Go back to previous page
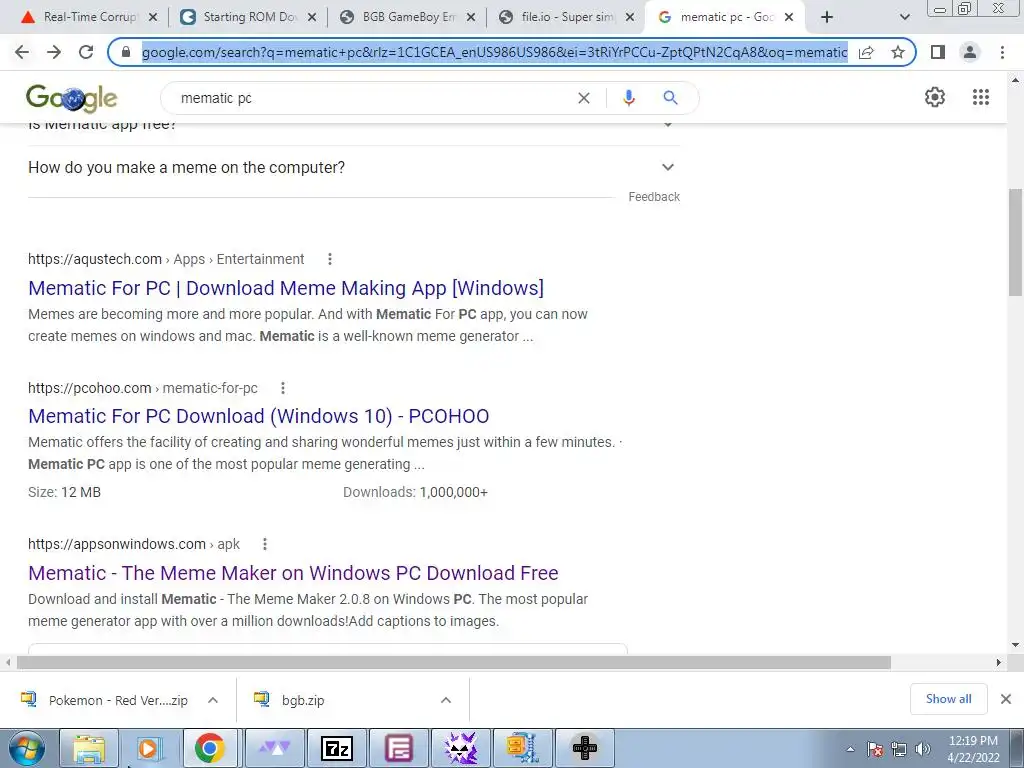This screenshot has height=768, width=1024. coord(22,52)
